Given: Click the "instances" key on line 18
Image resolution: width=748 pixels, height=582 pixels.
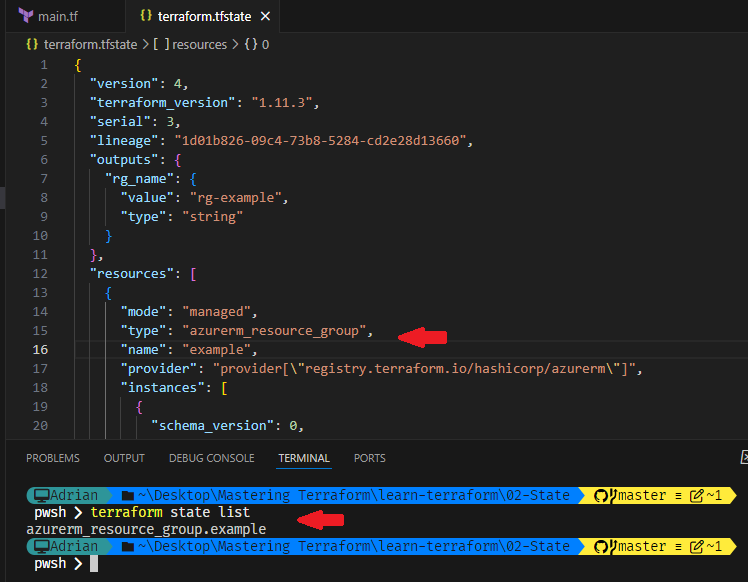Looking at the screenshot, I should pos(163,387).
